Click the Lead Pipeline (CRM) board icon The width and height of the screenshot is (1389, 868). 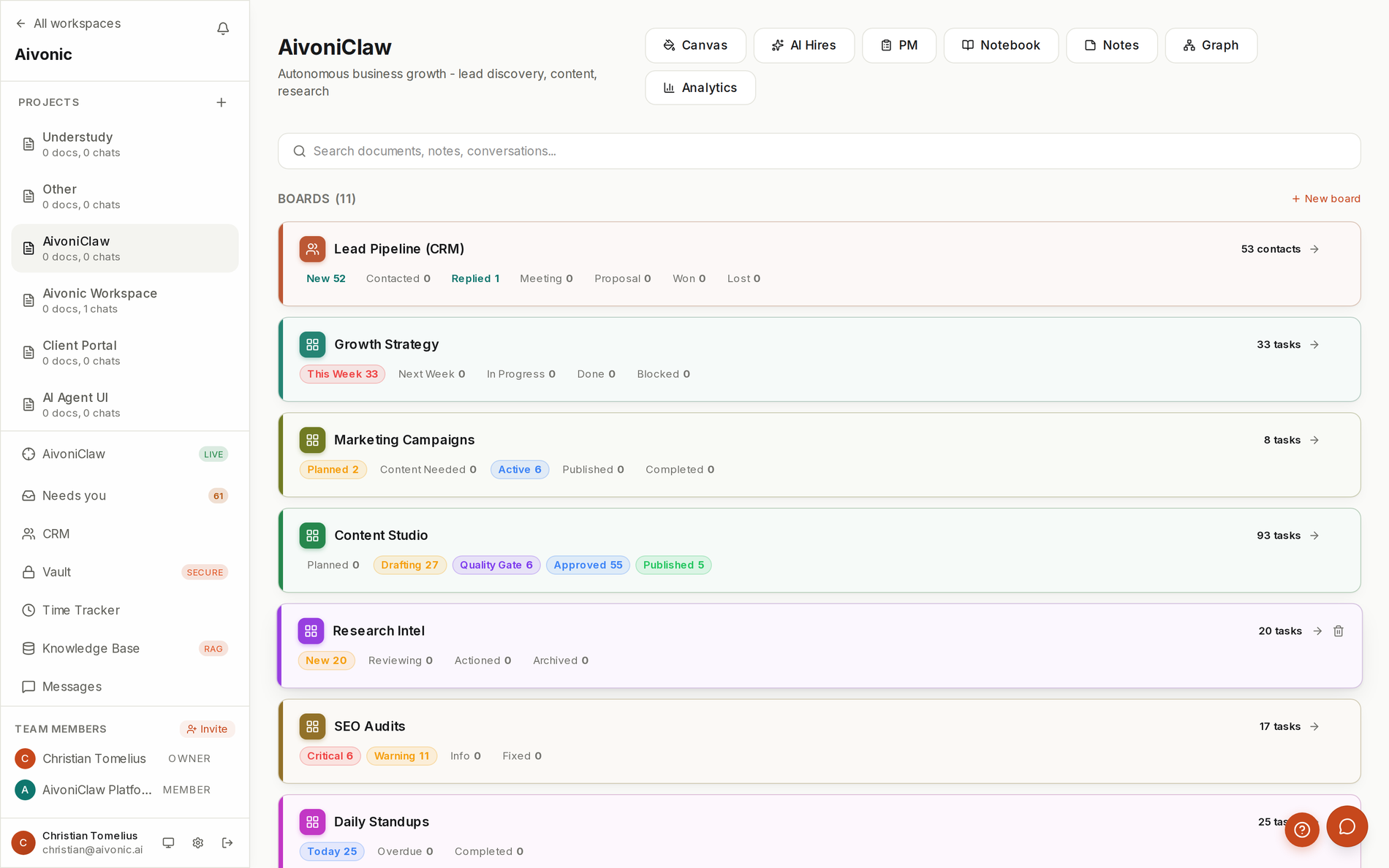click(312, 249)
